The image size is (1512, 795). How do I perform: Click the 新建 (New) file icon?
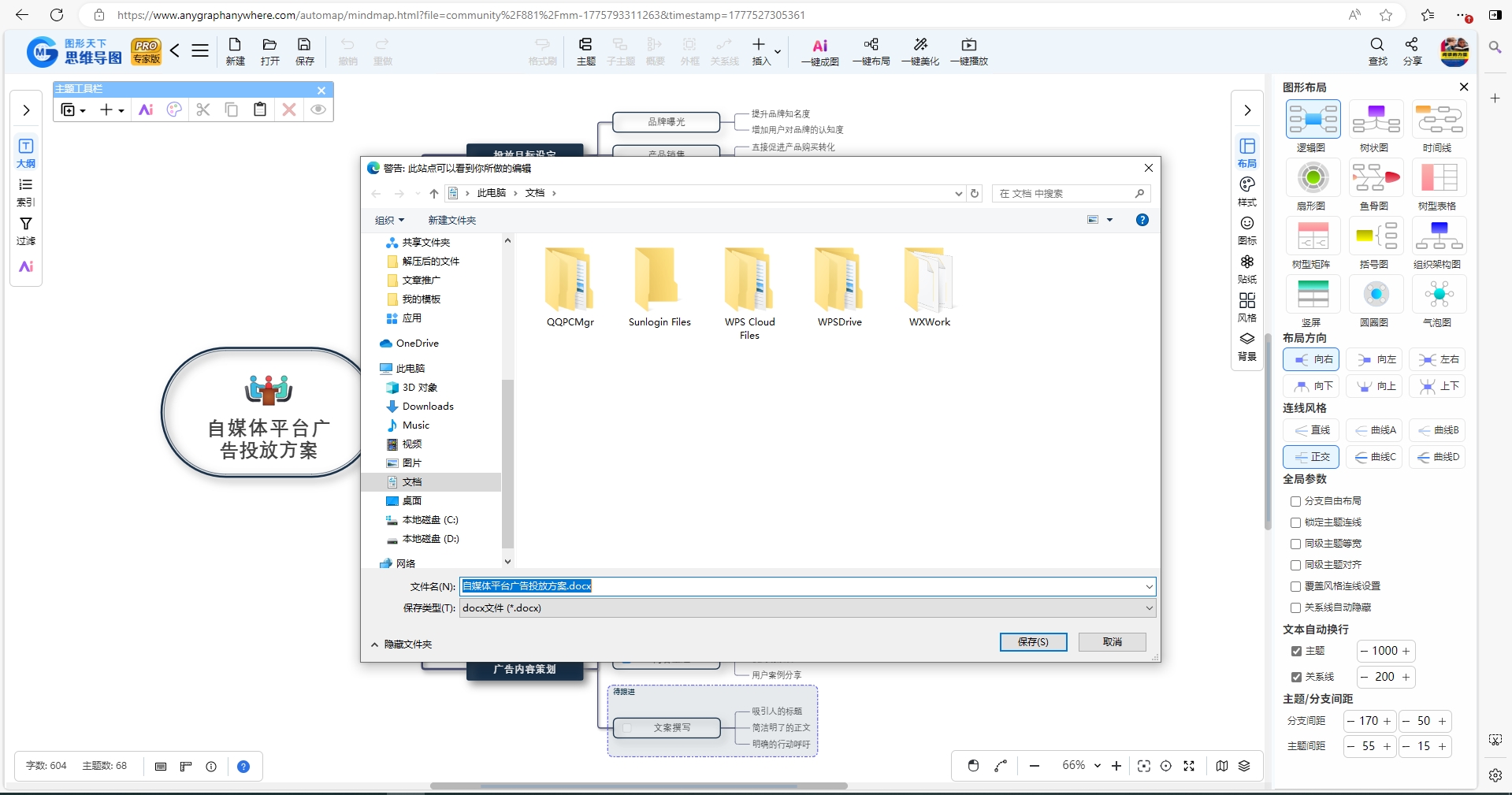(235, 51)
